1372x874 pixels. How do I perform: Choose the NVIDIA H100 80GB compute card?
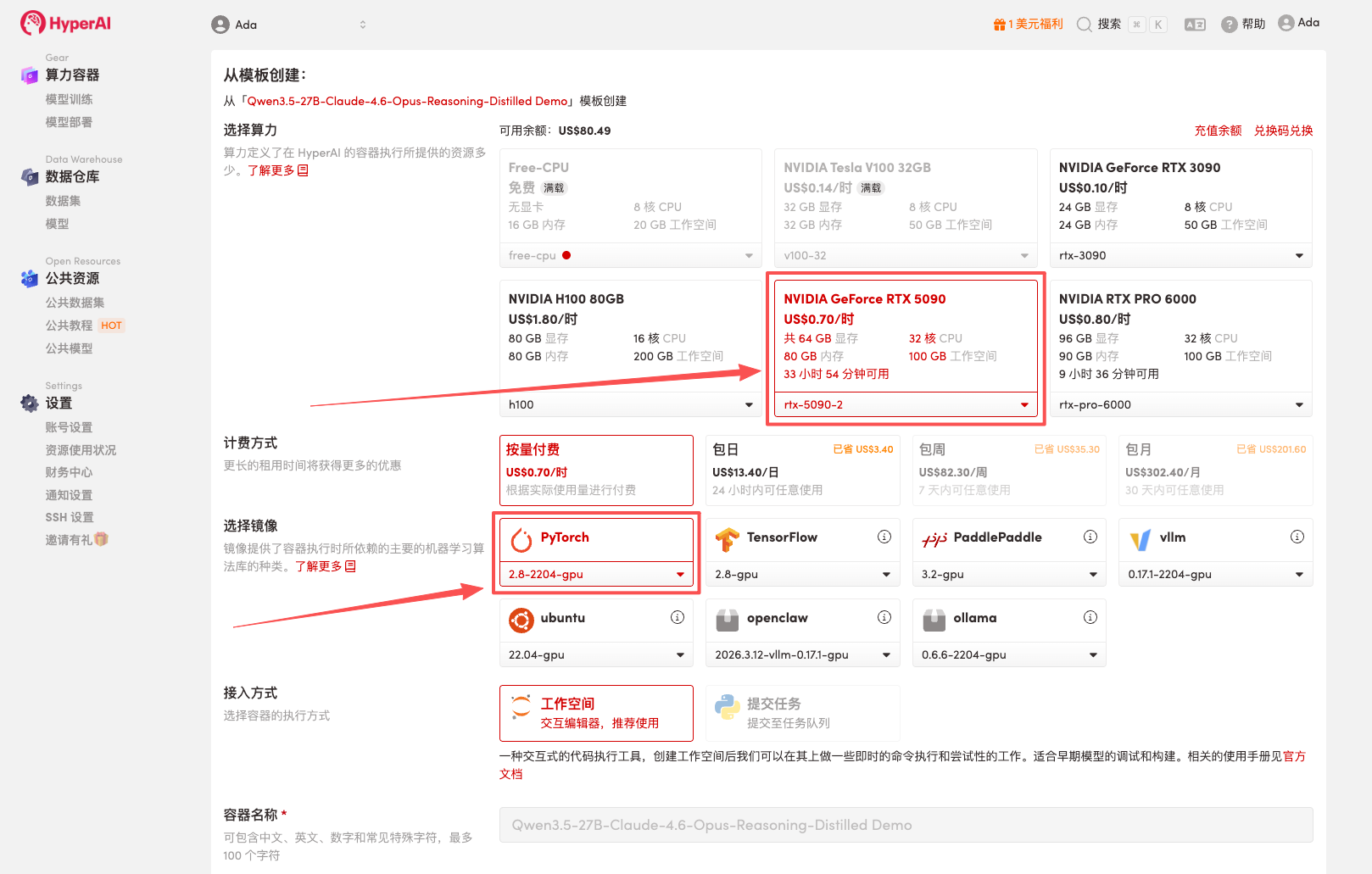[x=630, y=335]
